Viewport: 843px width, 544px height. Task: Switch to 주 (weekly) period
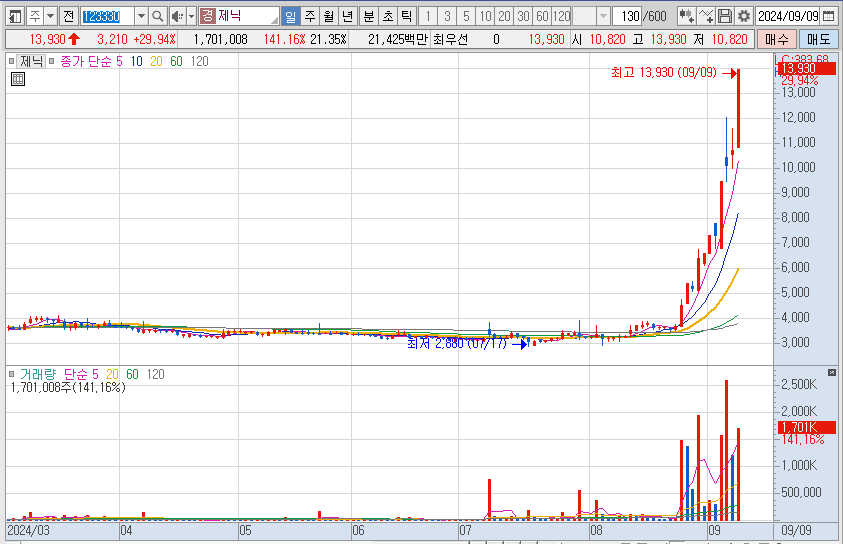(x=310, y=16)
